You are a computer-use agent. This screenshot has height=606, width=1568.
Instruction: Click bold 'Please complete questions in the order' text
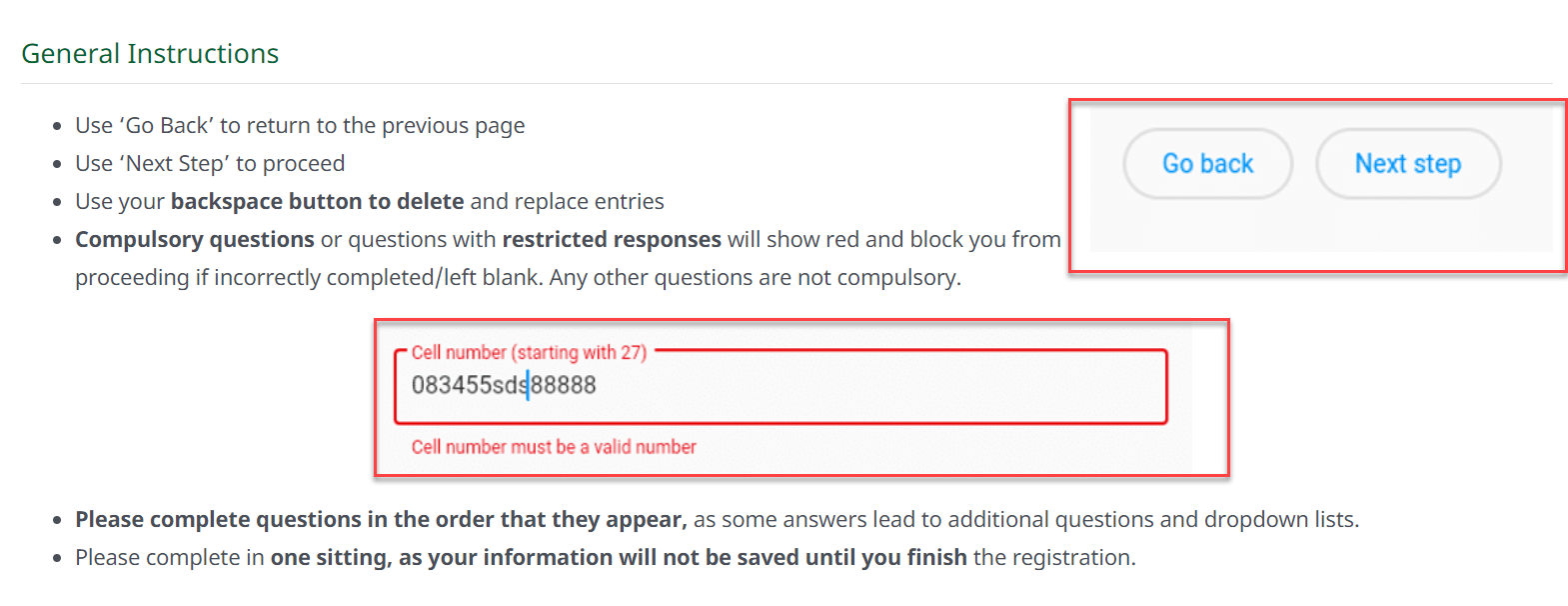point(381,520)
